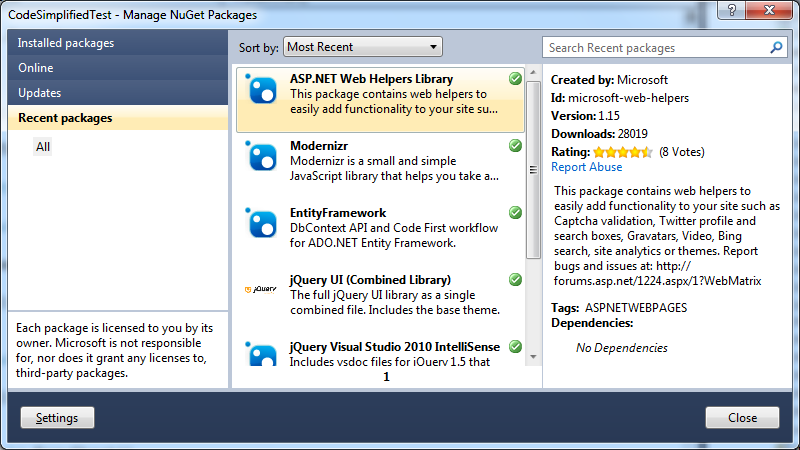Click the EntityFramework DbContext API description
Image resolution: width=800 pixels, height=450 pixels.
point(394,235)
